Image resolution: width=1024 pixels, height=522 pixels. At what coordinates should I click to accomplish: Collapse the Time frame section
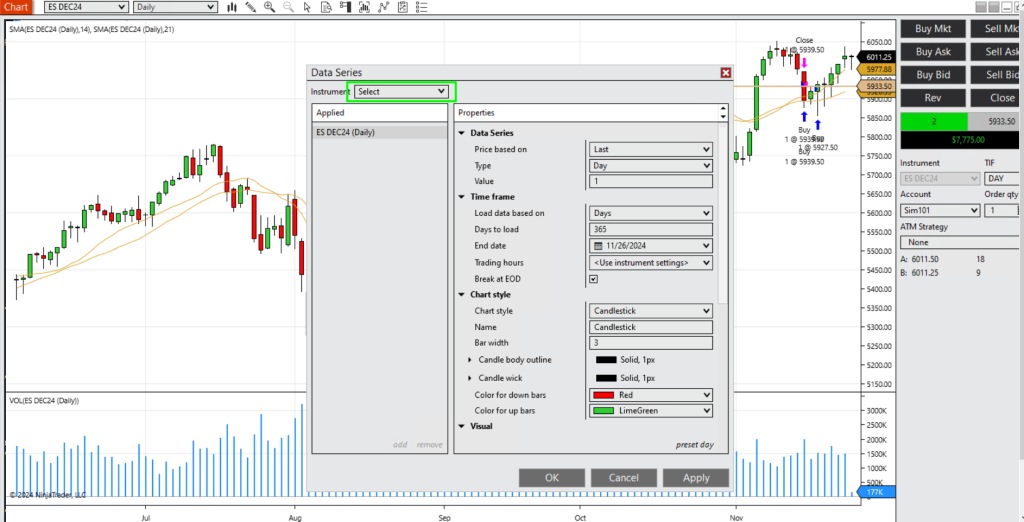[461, 197]
